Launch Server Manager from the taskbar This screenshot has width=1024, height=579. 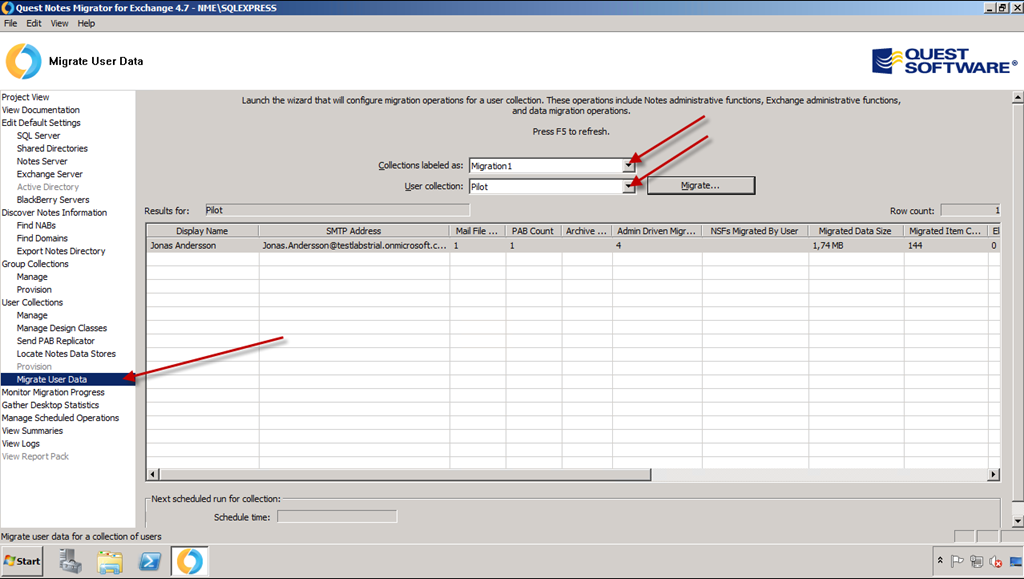(x=70, y=561)
